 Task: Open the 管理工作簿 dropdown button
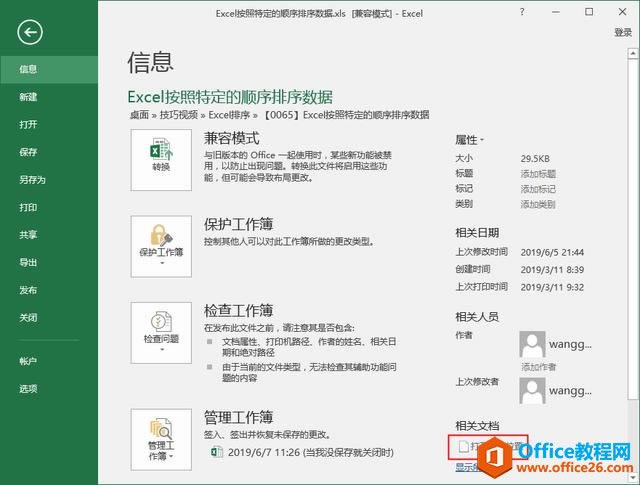point(161,439)
